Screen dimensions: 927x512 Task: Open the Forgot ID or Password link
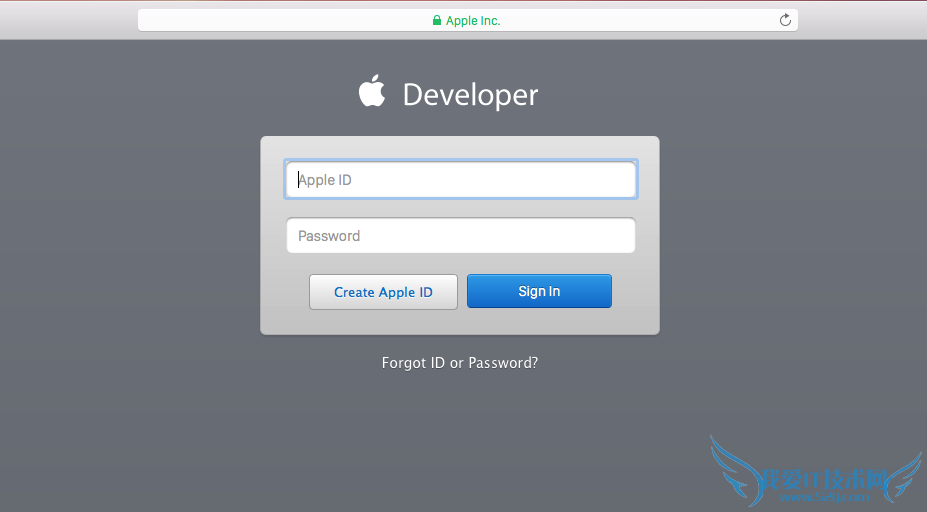[460, 362]
